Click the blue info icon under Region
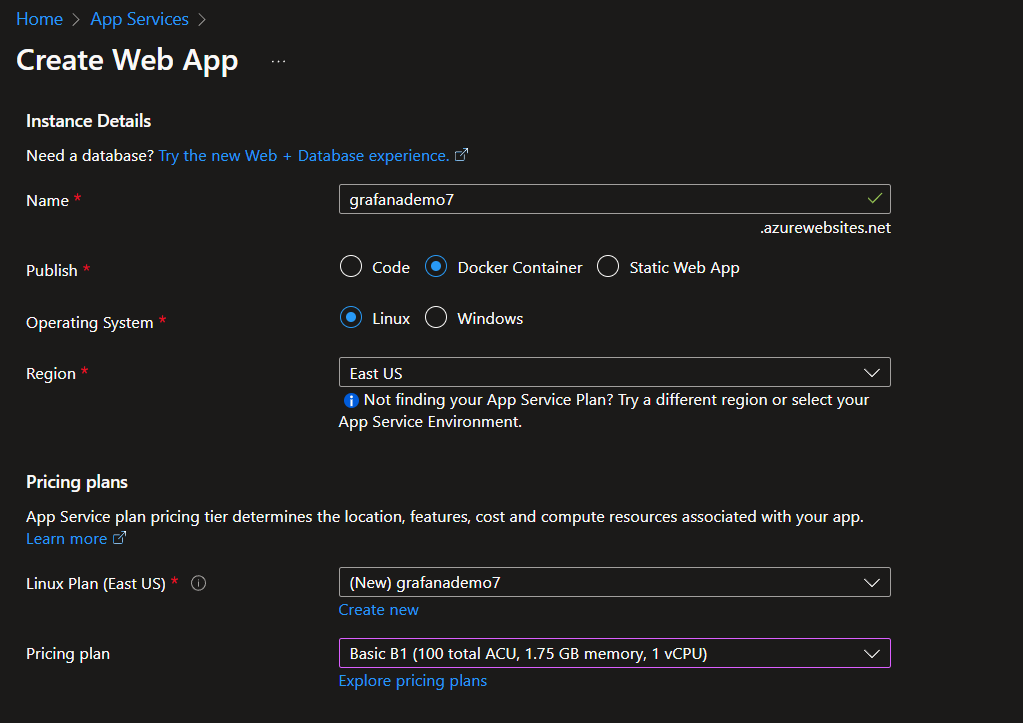The width and height of the screenshot is (1023, 723). click(351, 400)
